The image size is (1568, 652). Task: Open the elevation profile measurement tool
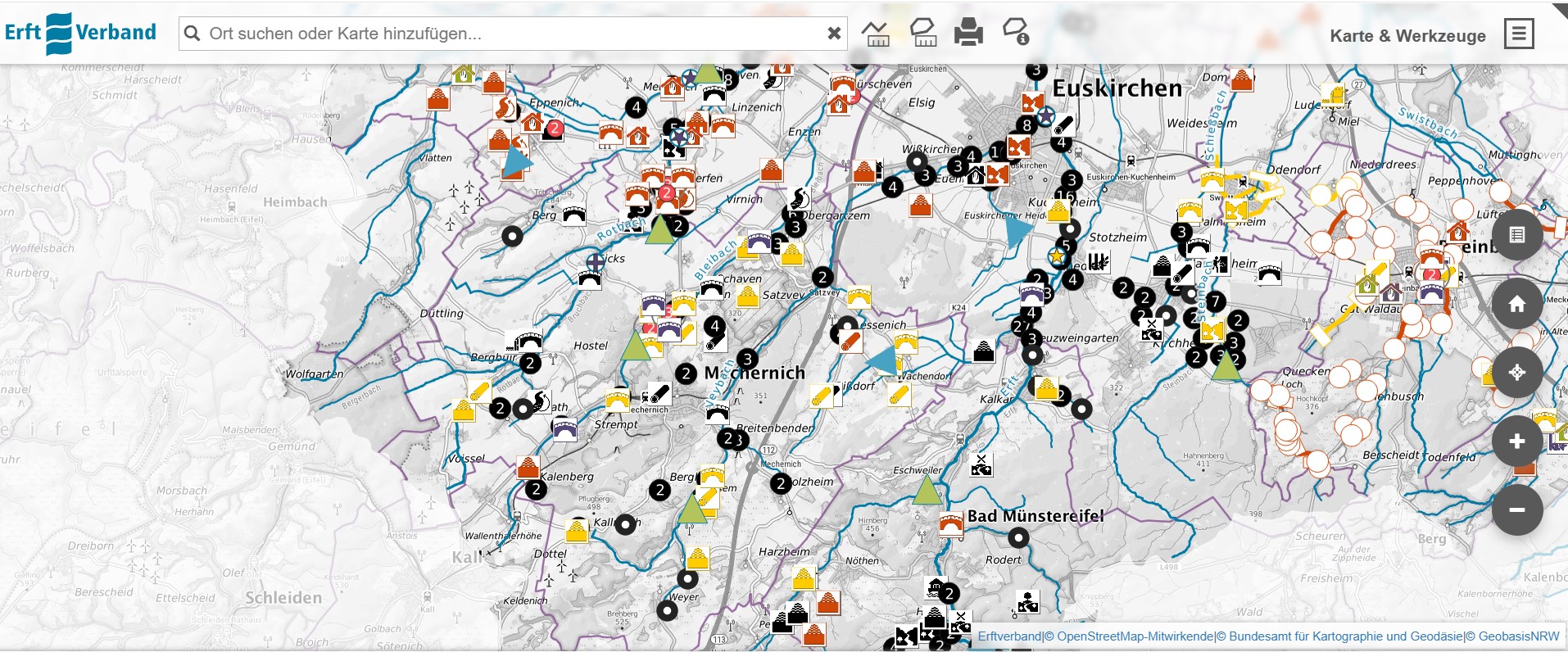[x=876, y=34]
